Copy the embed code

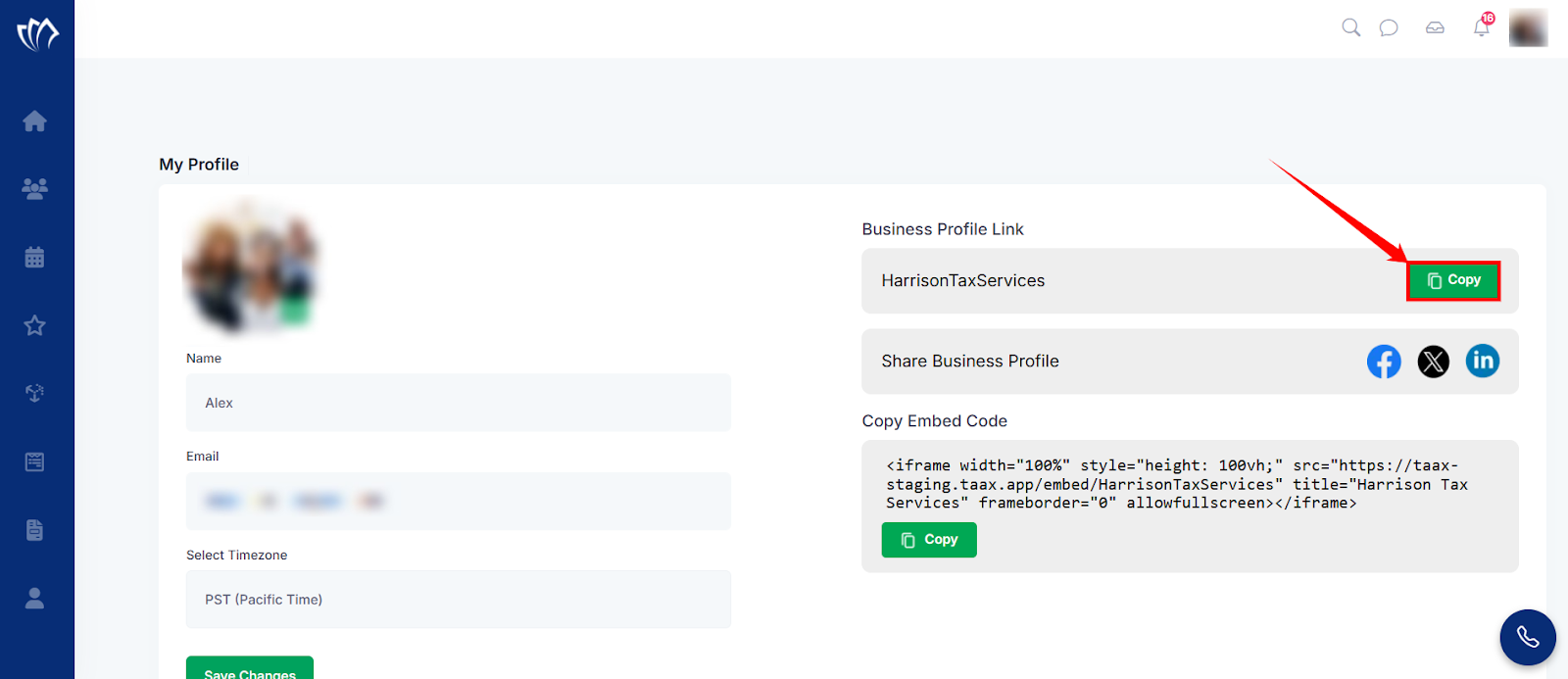tap(929, 540)
